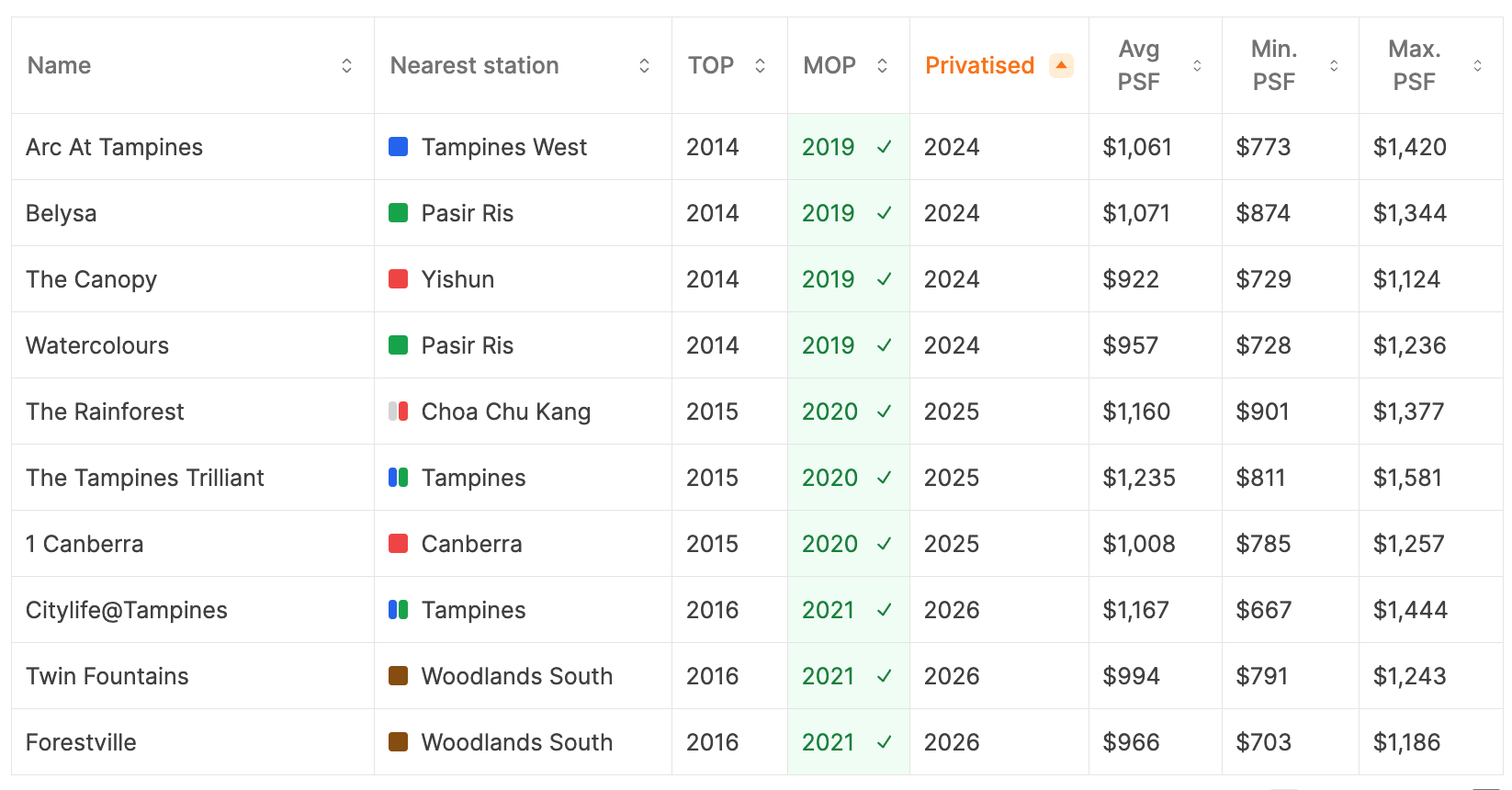Click the $1,008 Avg PSF cell of 1 Canberra
Viewport: 1512px width, 790px height.
click(x=1138, y=544)
